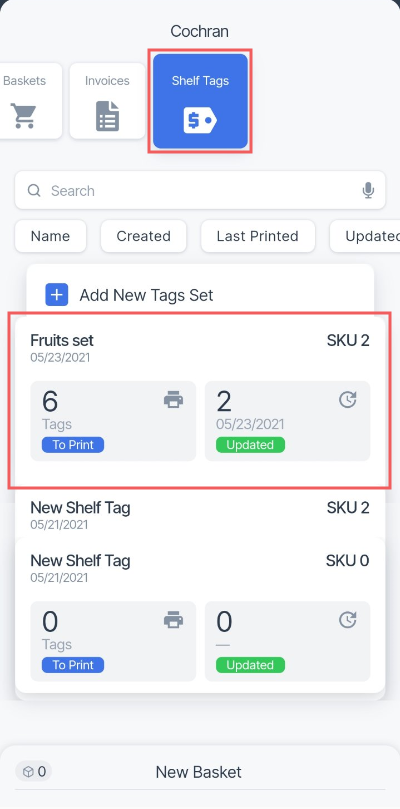Click green Updated badge in Fruits set
This screenshot has width=400, height=809.
click(250, 445)
